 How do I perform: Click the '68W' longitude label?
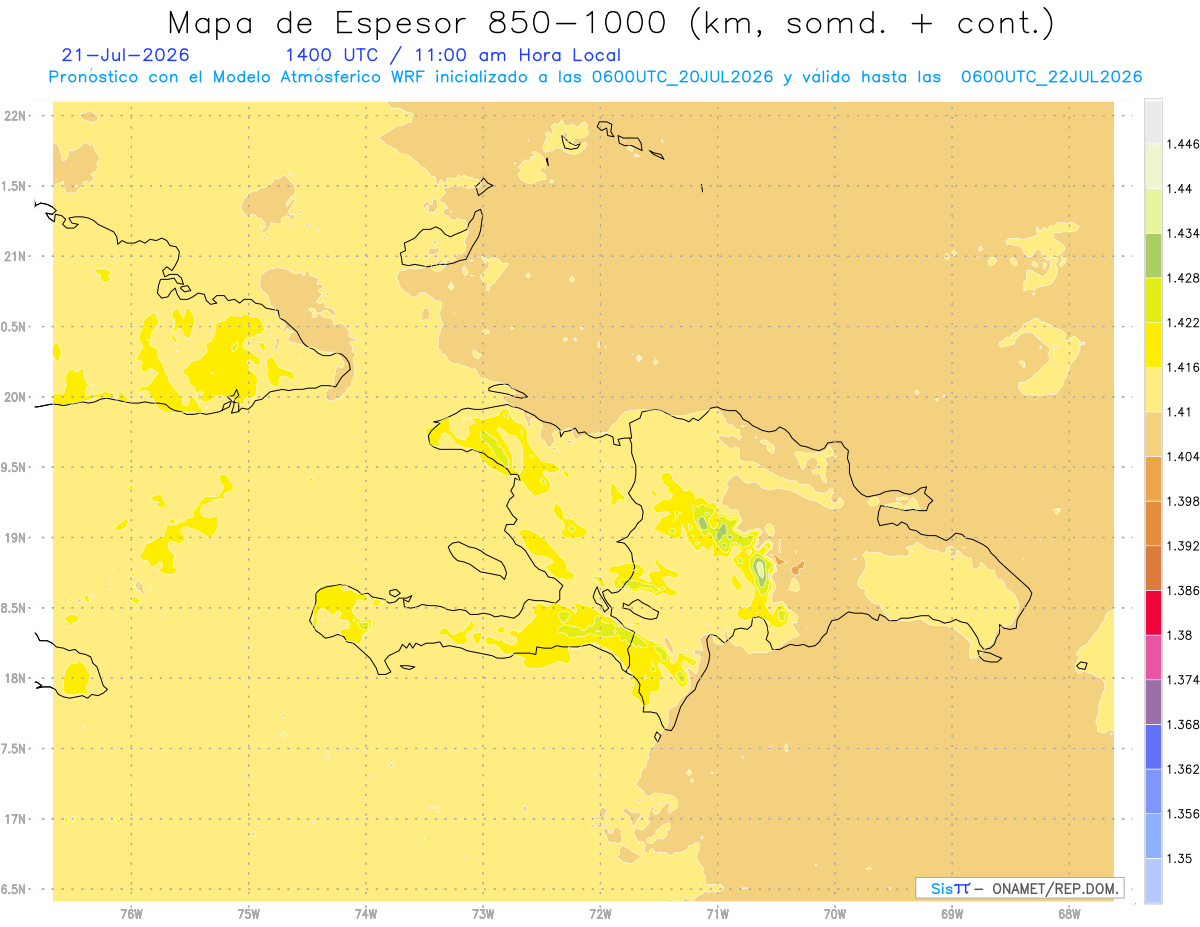tap(1069, 914)
